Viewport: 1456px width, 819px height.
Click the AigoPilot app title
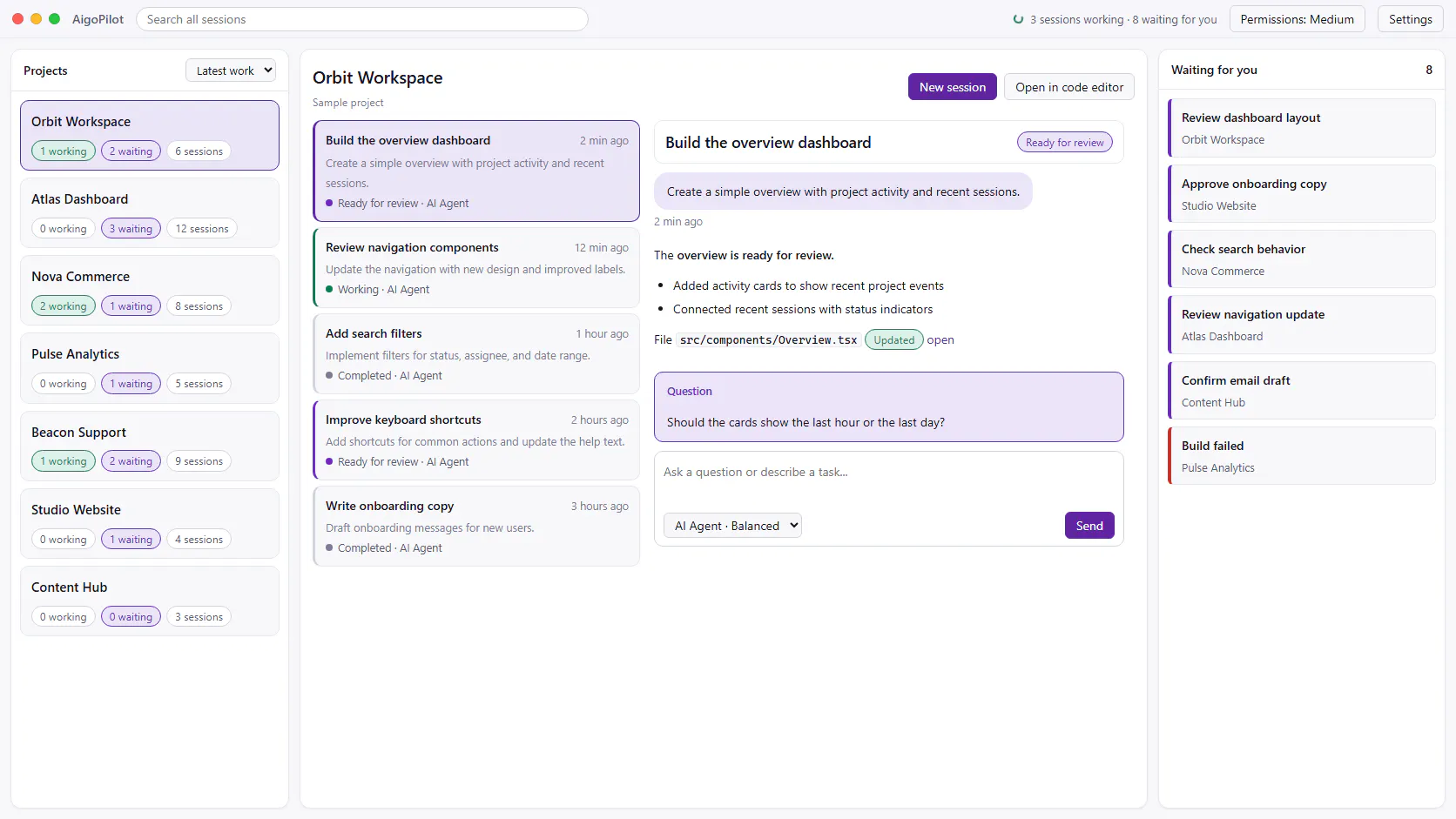point(98,19)
